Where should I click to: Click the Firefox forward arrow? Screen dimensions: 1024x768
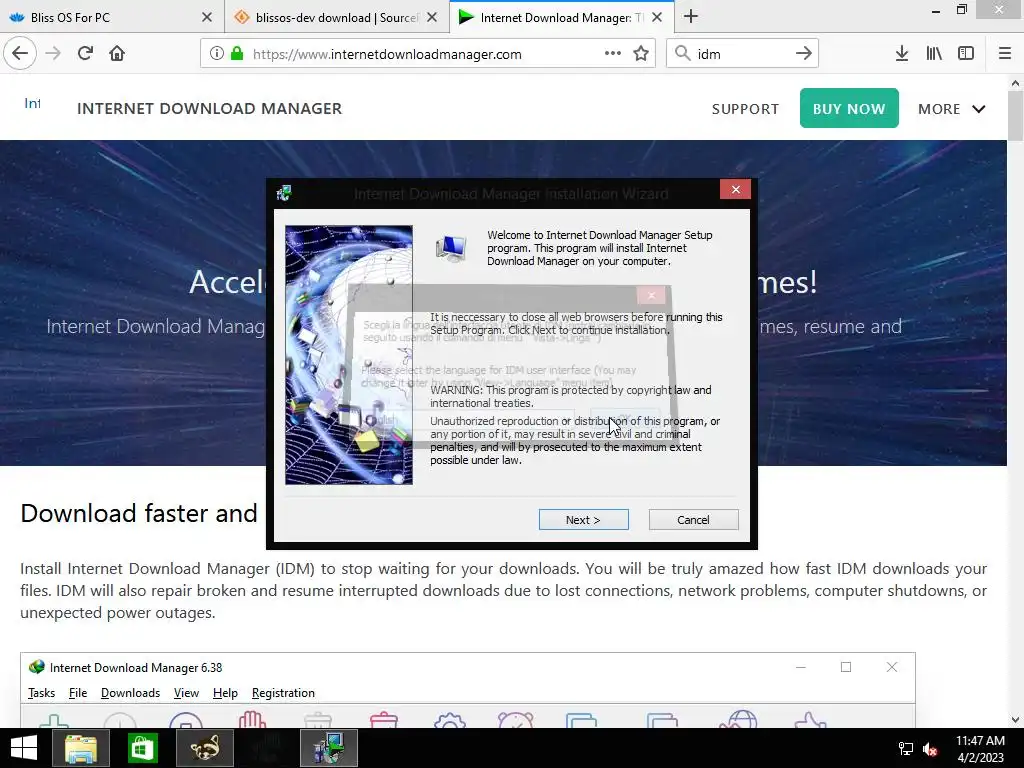[x=54, y=54]
